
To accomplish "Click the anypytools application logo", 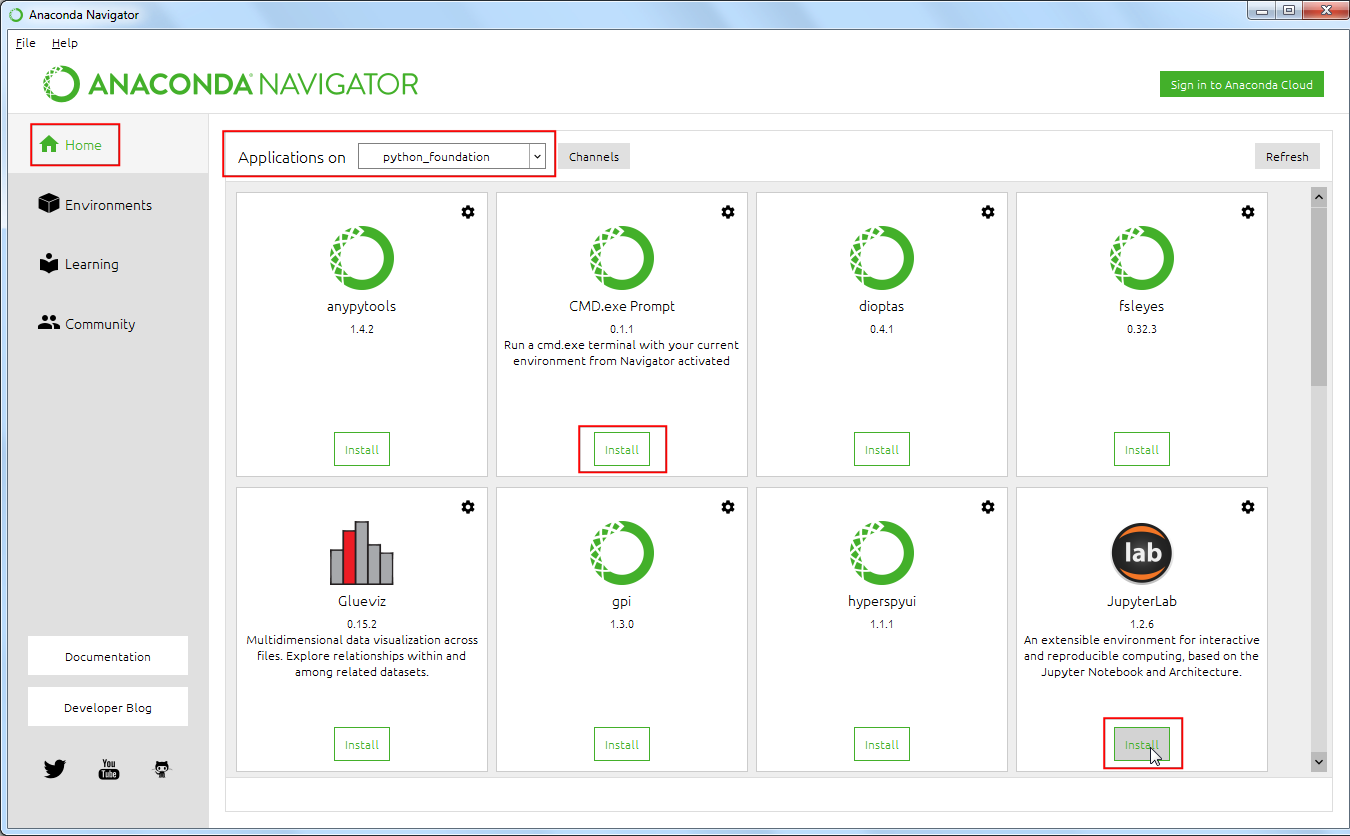I will (362, 258).
